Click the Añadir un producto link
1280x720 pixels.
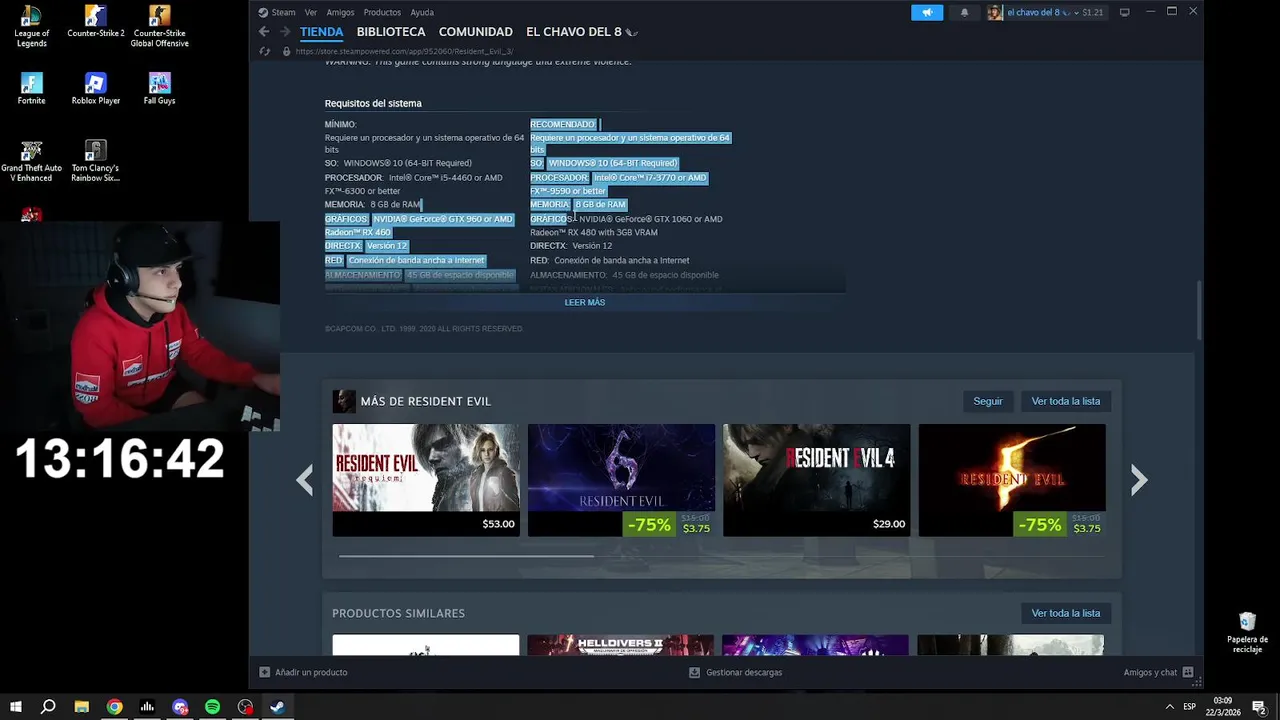tap(311, 672)
